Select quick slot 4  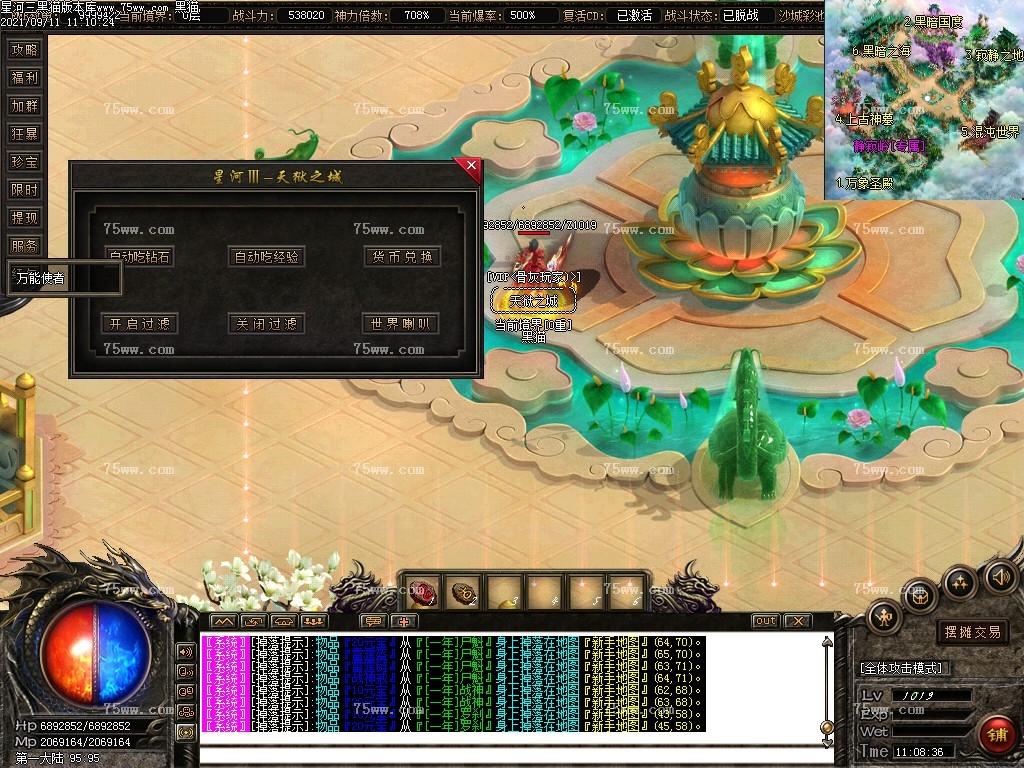pyautogui.click(x=544, y=592)
